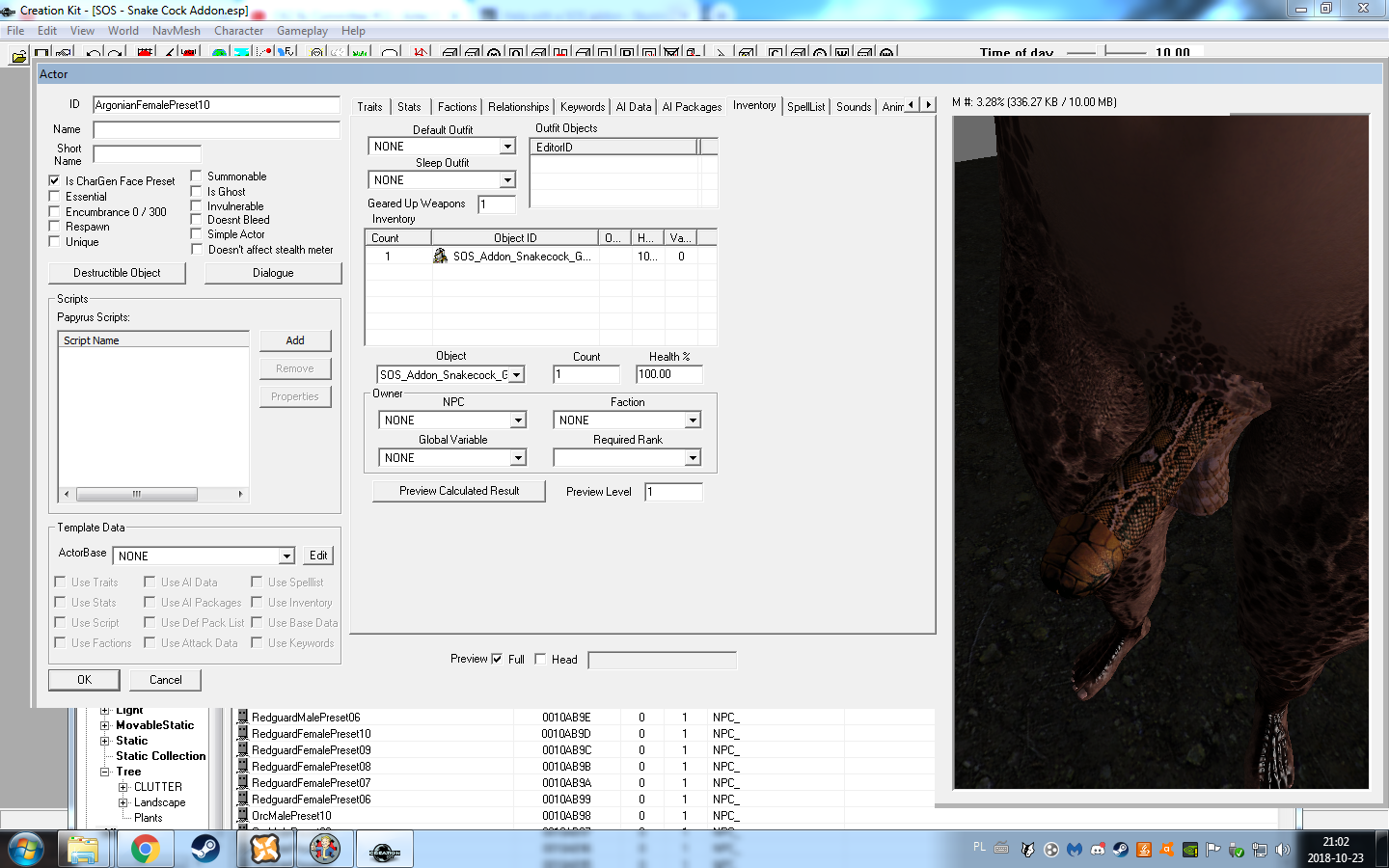Open Steam from the taskbar
1389x868 pixels.
[x=204, y=850]
